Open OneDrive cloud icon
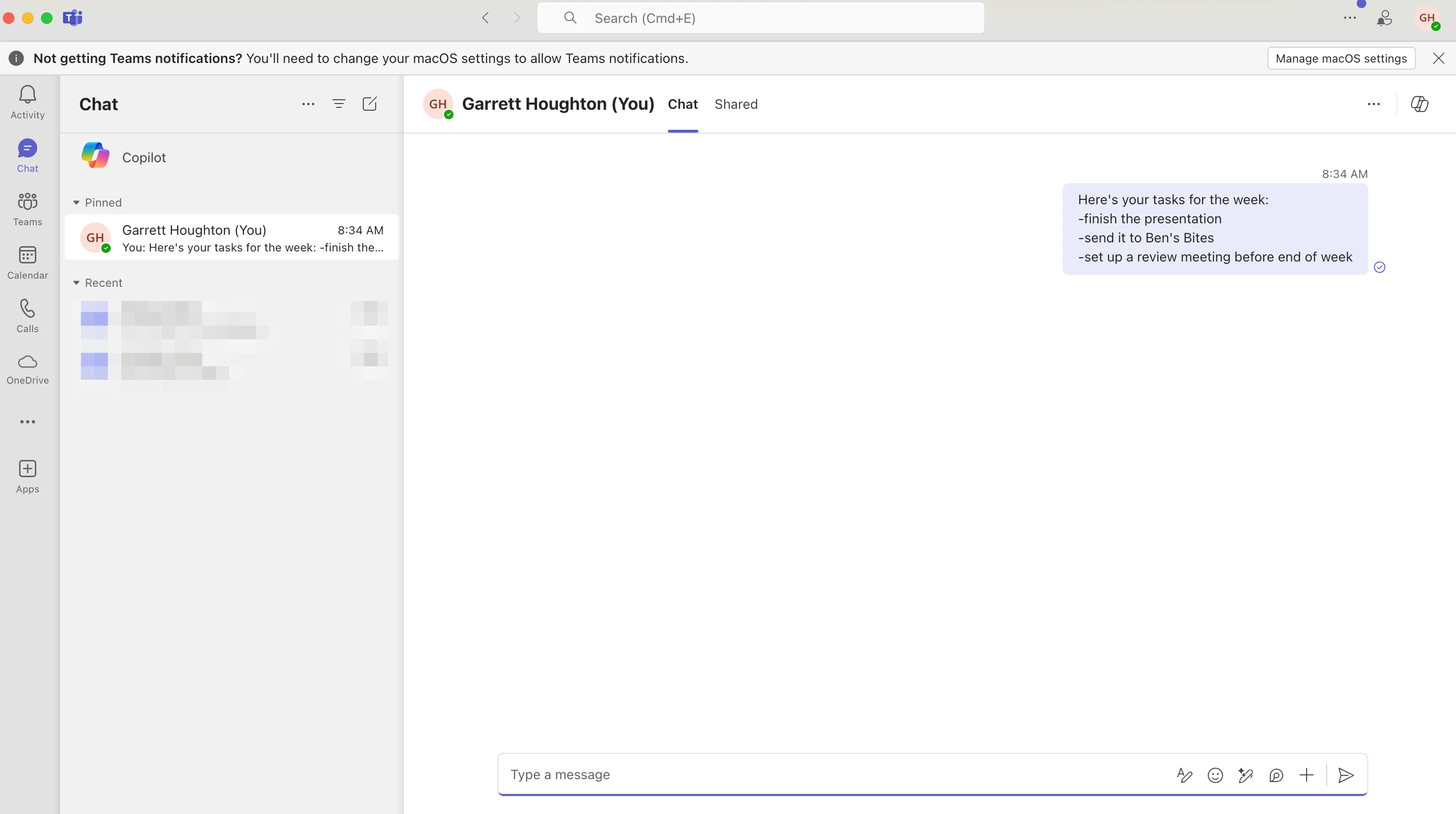 pos(27,368)
